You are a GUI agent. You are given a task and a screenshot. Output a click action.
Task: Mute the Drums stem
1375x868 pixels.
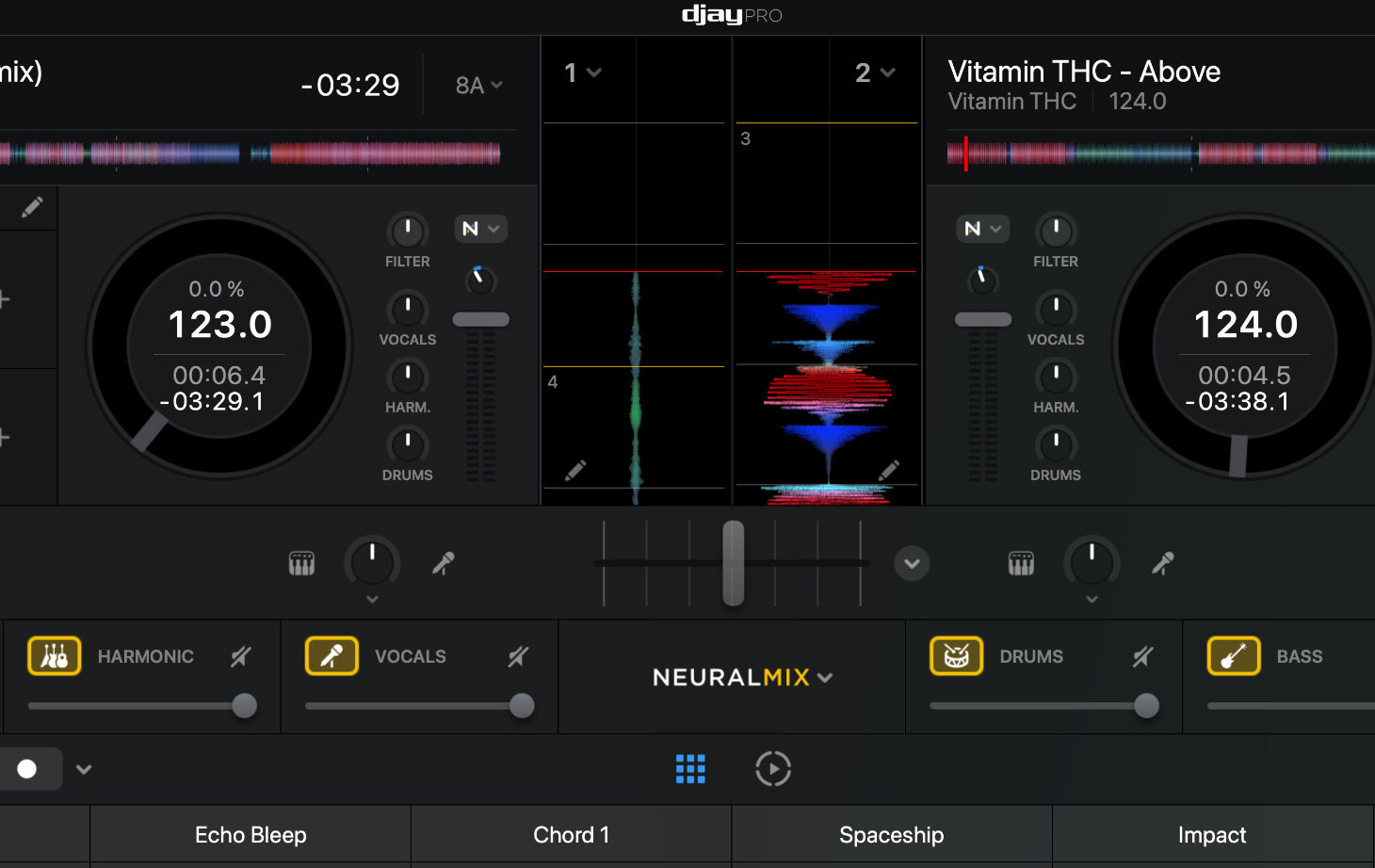pyautogui.click(x=1142, y=656)
